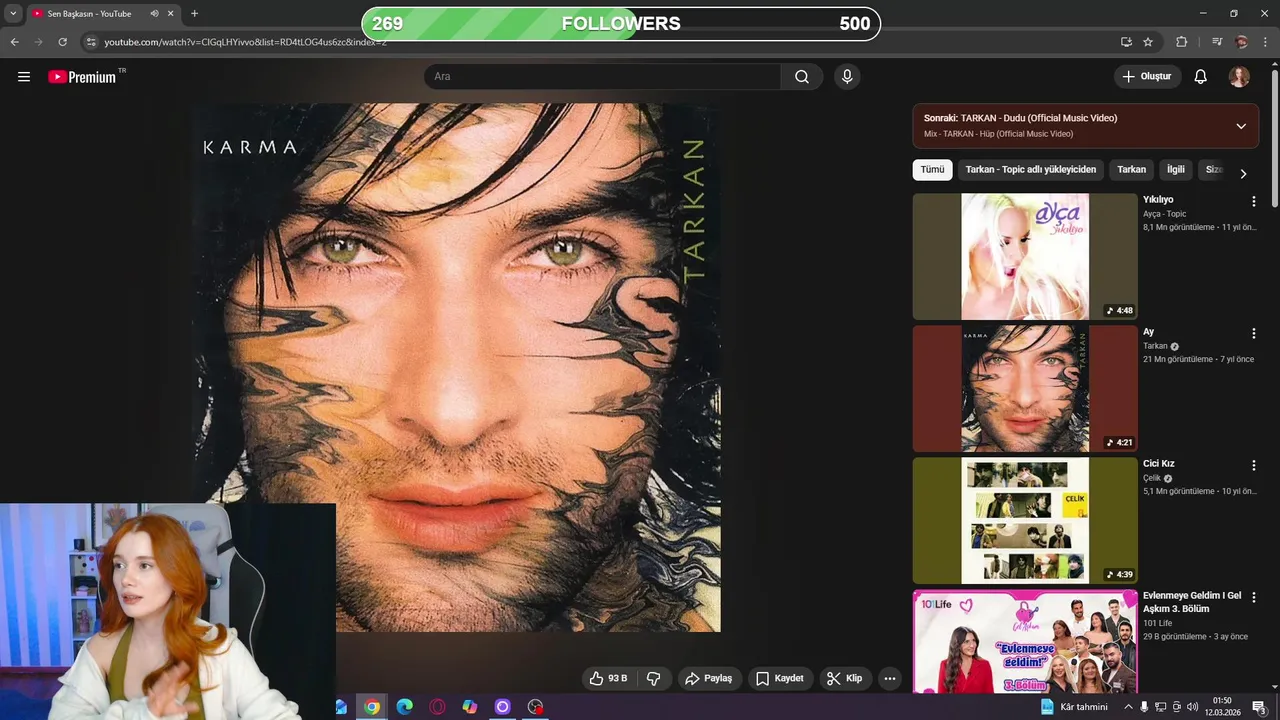Image resolution: width=1280 pixels, height=720 pixels.
Task: Install app icon in address bar
Action: click(x=1126, y=42)
